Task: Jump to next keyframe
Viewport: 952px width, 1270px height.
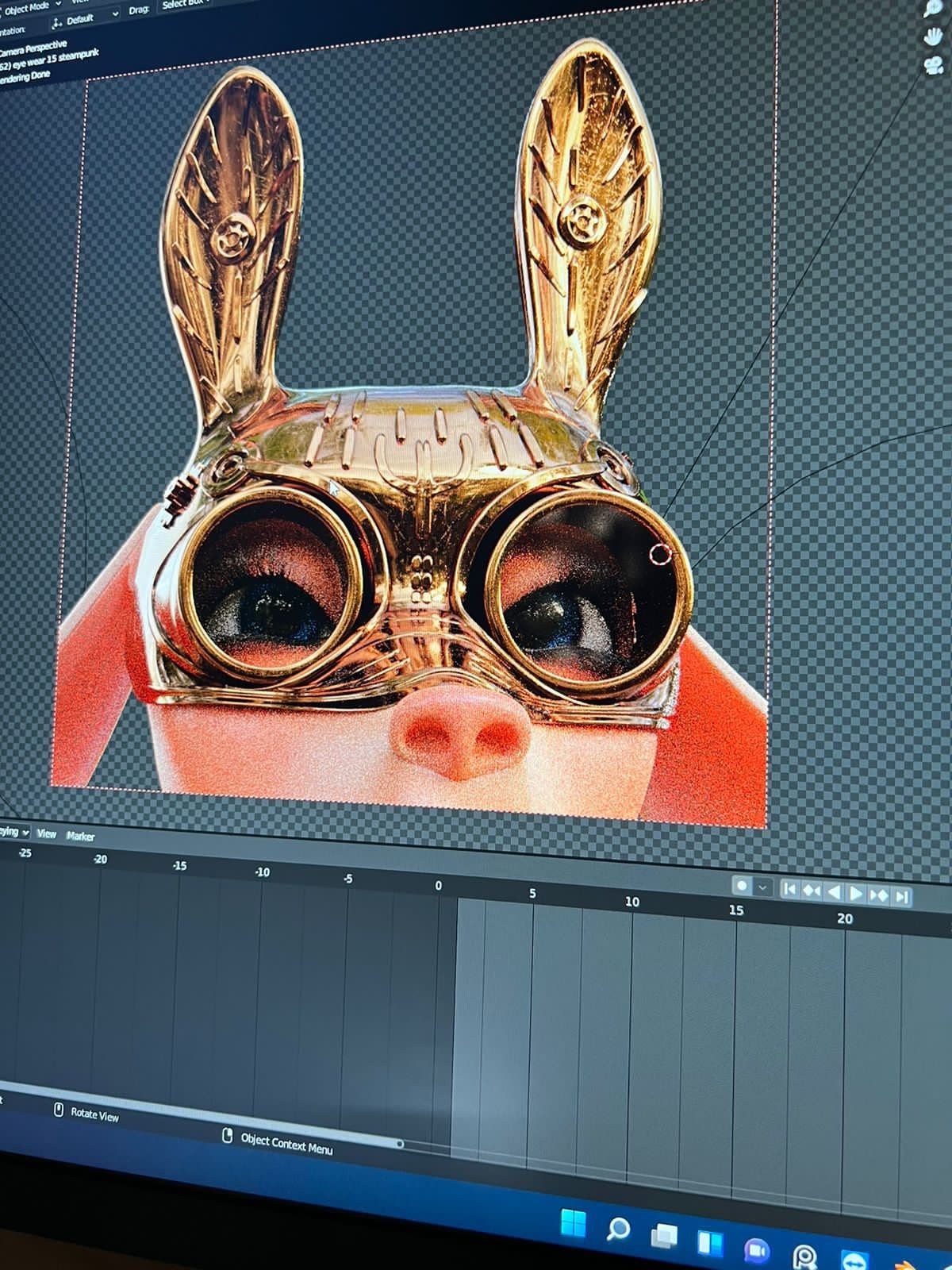Action: 879,895
